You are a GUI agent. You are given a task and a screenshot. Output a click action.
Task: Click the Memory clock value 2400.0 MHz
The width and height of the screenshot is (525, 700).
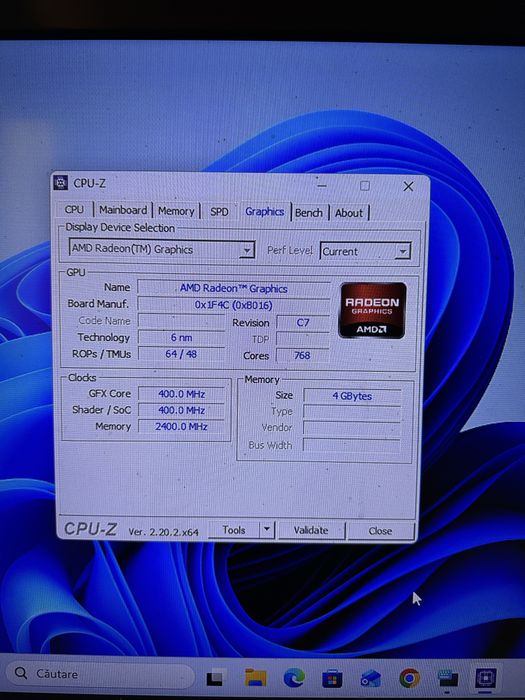181,426
